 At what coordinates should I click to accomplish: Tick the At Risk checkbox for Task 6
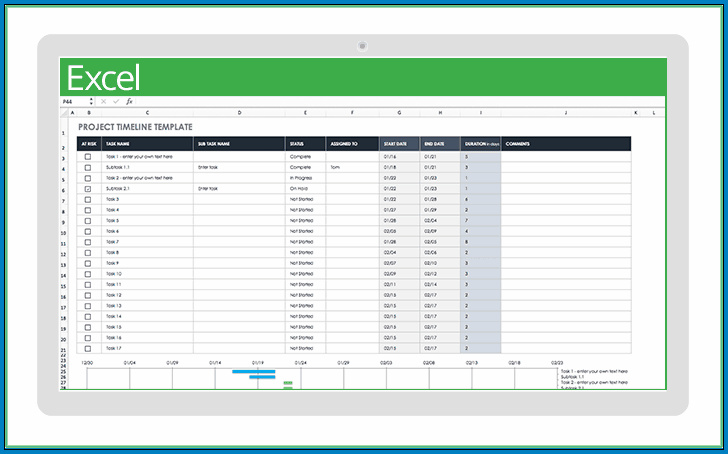point(88,232)
